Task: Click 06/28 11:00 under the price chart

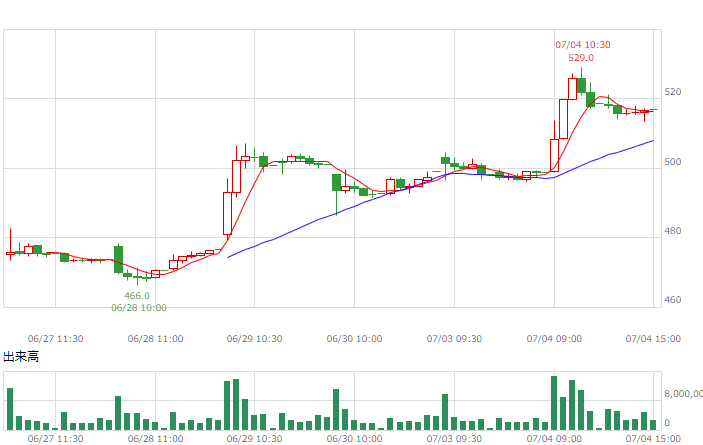Action: (x=156, y=339)
